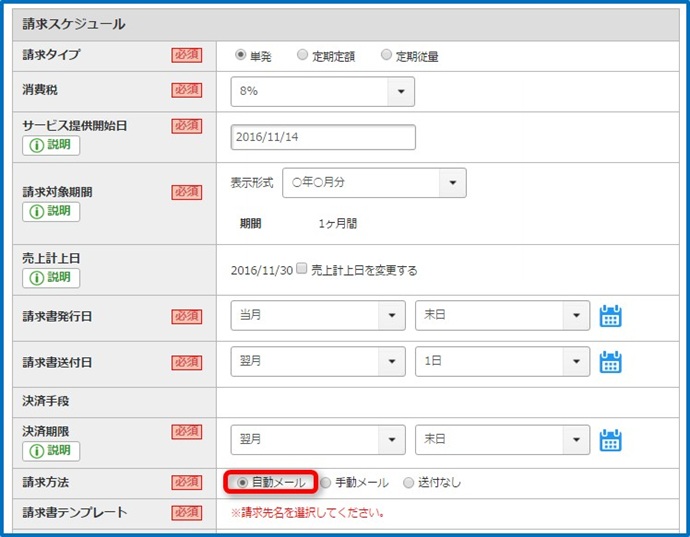
Task: Open calendar picker for 請求書発行日
Action: coord(610,316)
